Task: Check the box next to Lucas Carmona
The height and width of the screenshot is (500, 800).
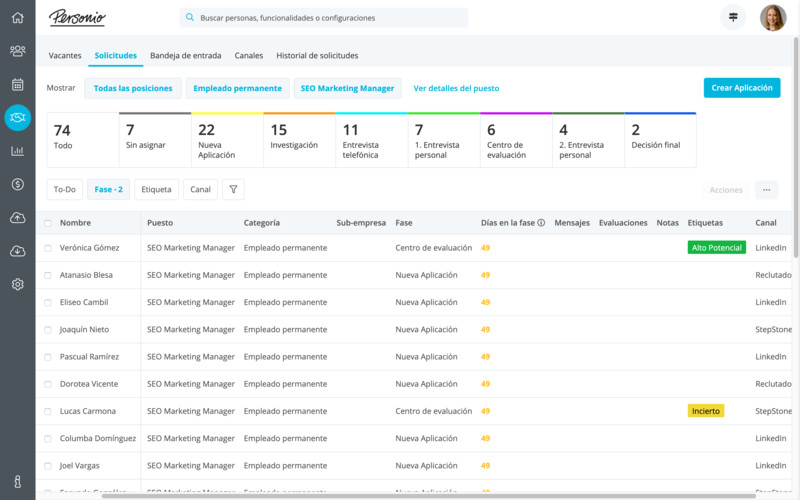Action: 47,411
